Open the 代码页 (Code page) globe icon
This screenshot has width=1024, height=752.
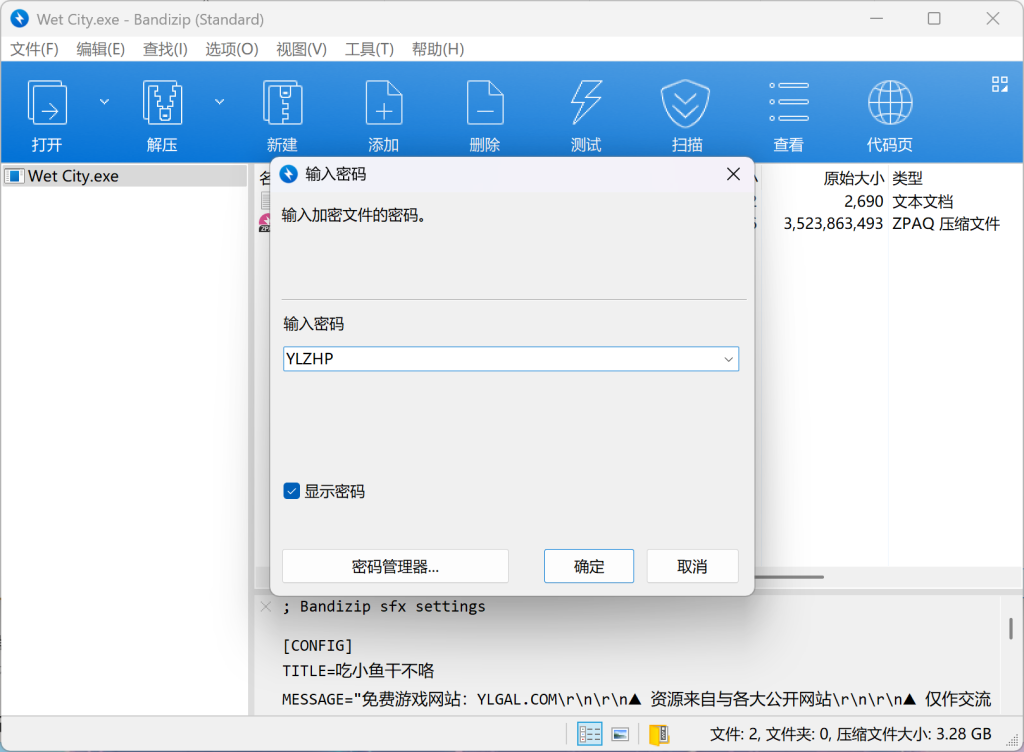point(889,104)
